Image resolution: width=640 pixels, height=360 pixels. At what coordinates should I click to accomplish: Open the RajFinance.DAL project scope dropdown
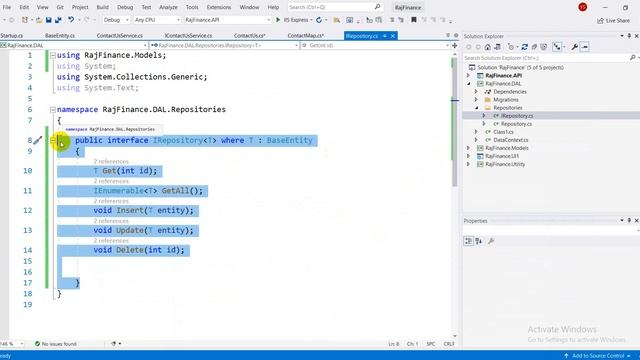click(74, 45)
